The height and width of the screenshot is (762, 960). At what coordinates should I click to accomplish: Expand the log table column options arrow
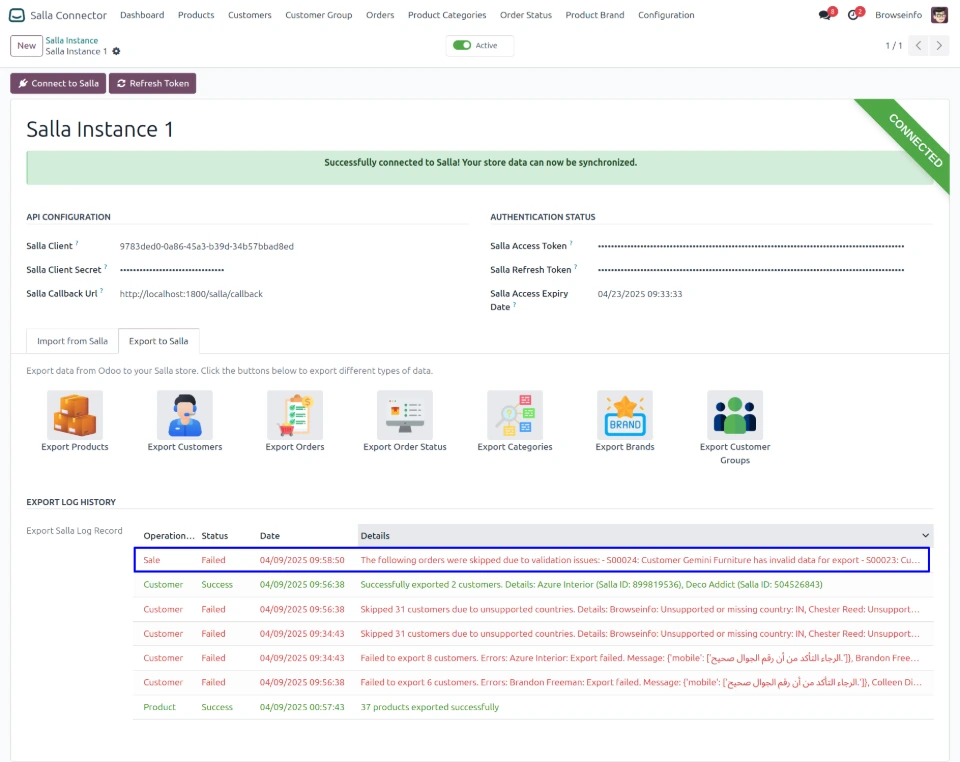(925, 536)
